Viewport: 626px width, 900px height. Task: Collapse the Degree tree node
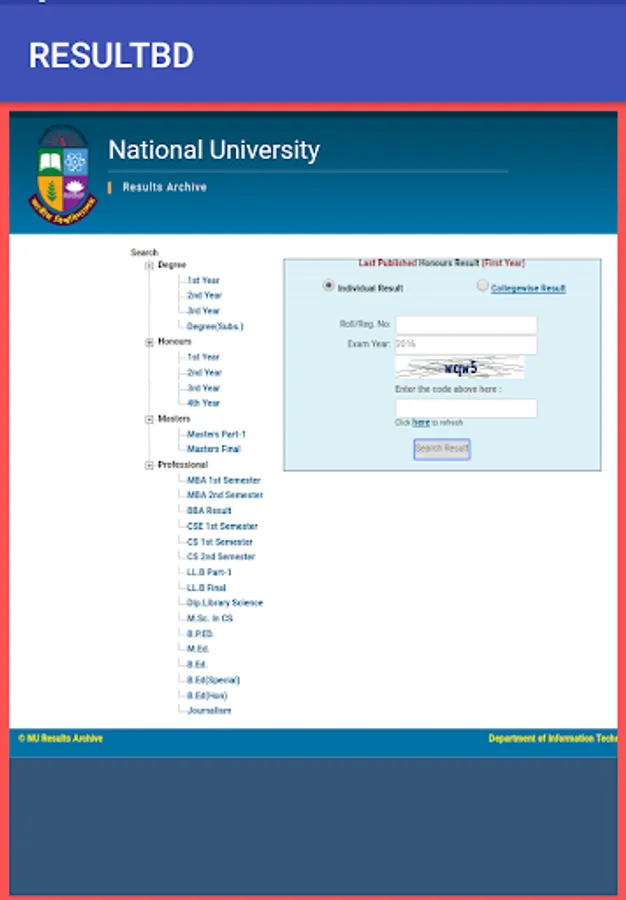pos(149,265)
